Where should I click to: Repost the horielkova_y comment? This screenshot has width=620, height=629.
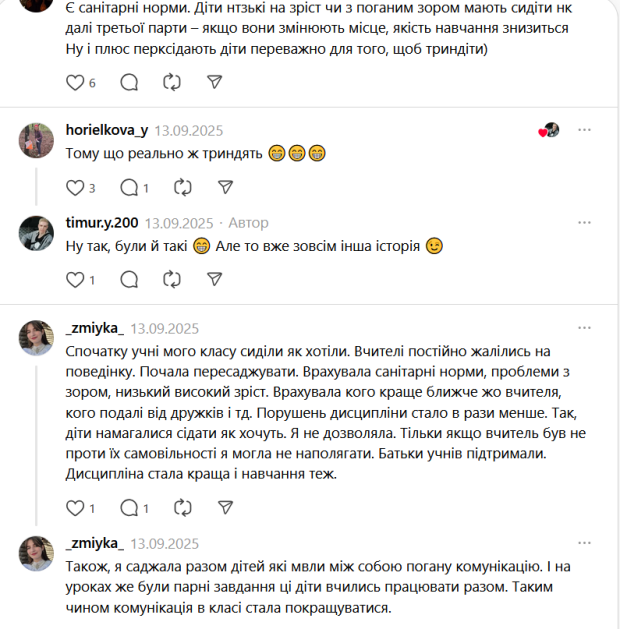pyautogui.click(x=182, y=187)
